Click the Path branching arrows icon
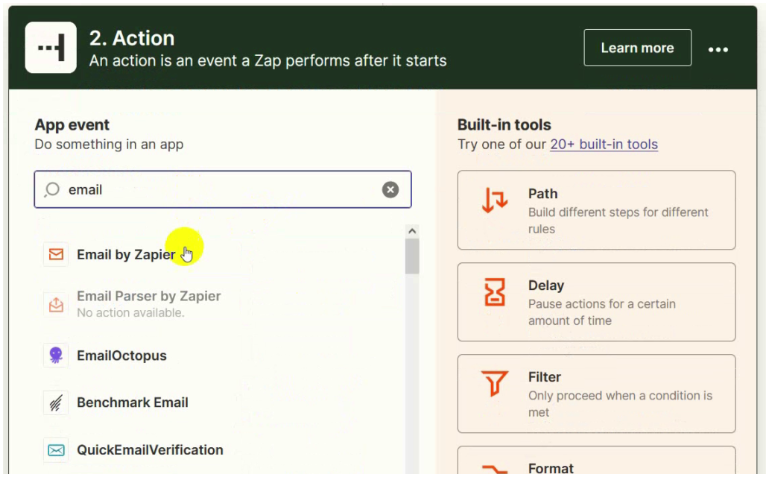 [495, 200]
